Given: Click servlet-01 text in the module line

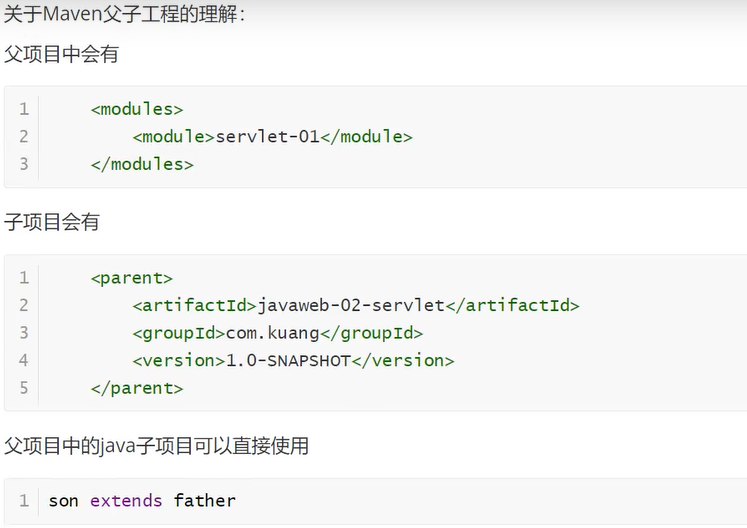Looking at the screenshot, I should point(268,136).
